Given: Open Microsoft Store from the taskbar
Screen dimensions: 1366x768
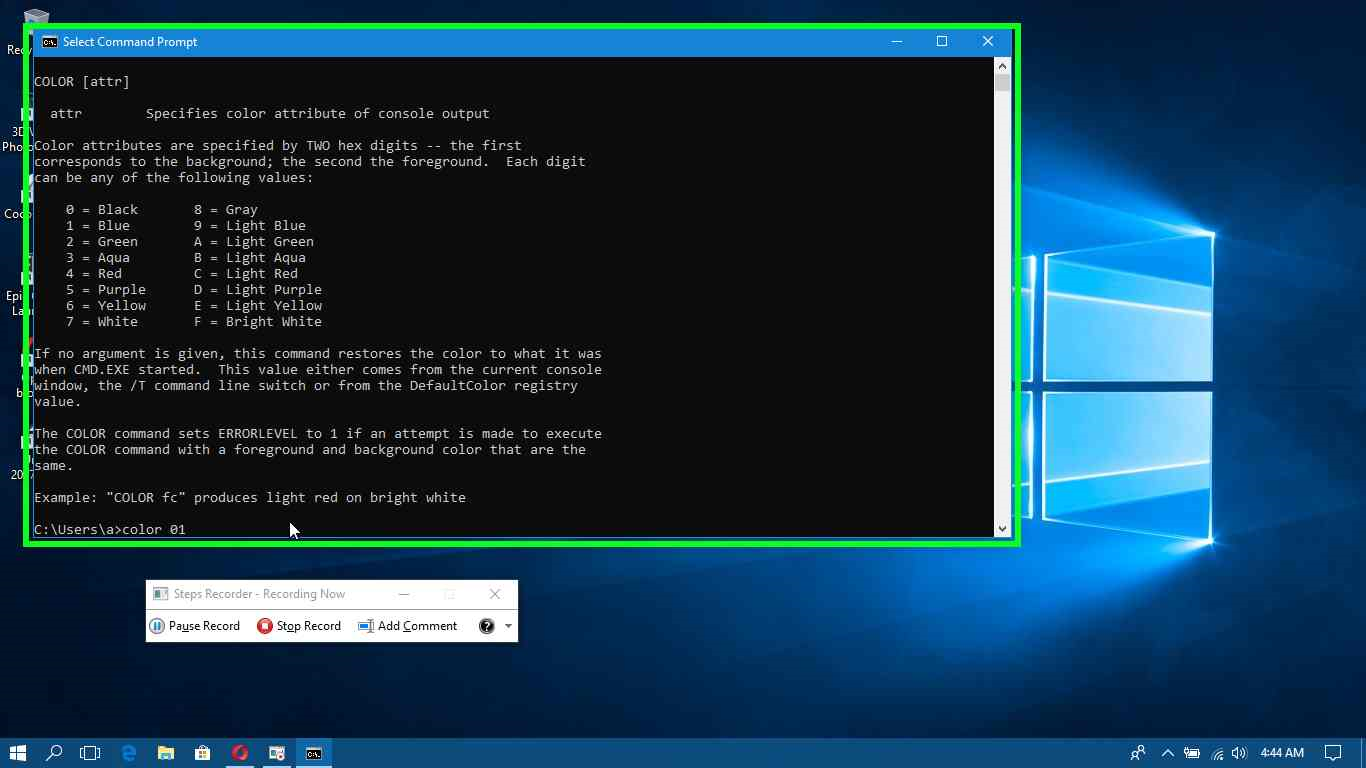Looking at the screenshot, I should pyautogui.click(x=203, y=752).
